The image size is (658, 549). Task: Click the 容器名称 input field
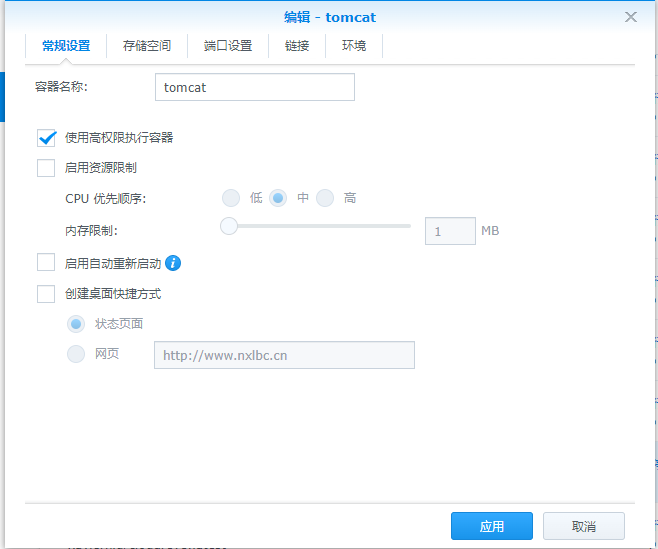(255, 87)
